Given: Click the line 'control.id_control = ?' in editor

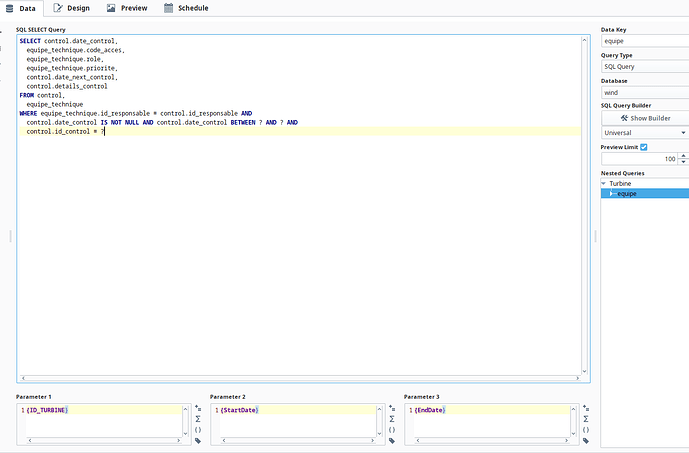Looking at the screenshot, I should [x=65, y=131].
